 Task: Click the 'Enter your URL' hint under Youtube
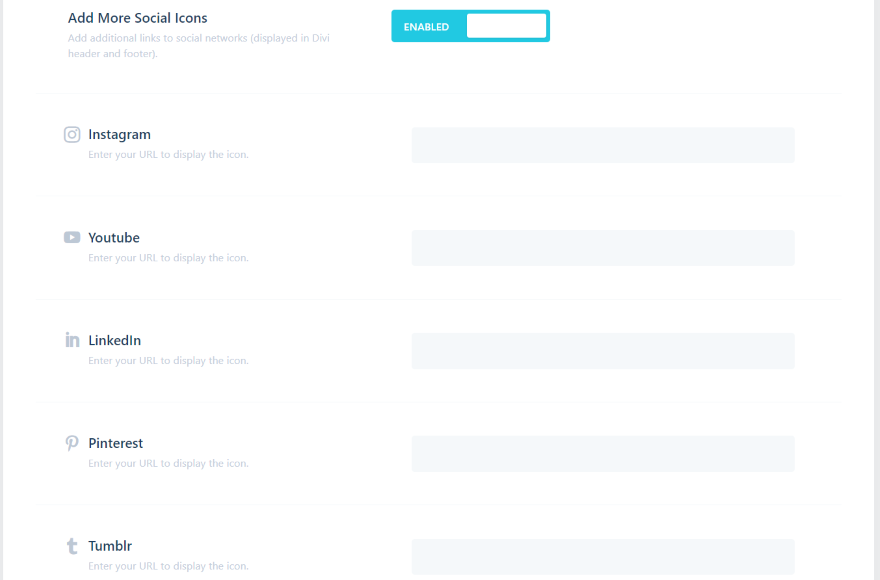(168, 258)
